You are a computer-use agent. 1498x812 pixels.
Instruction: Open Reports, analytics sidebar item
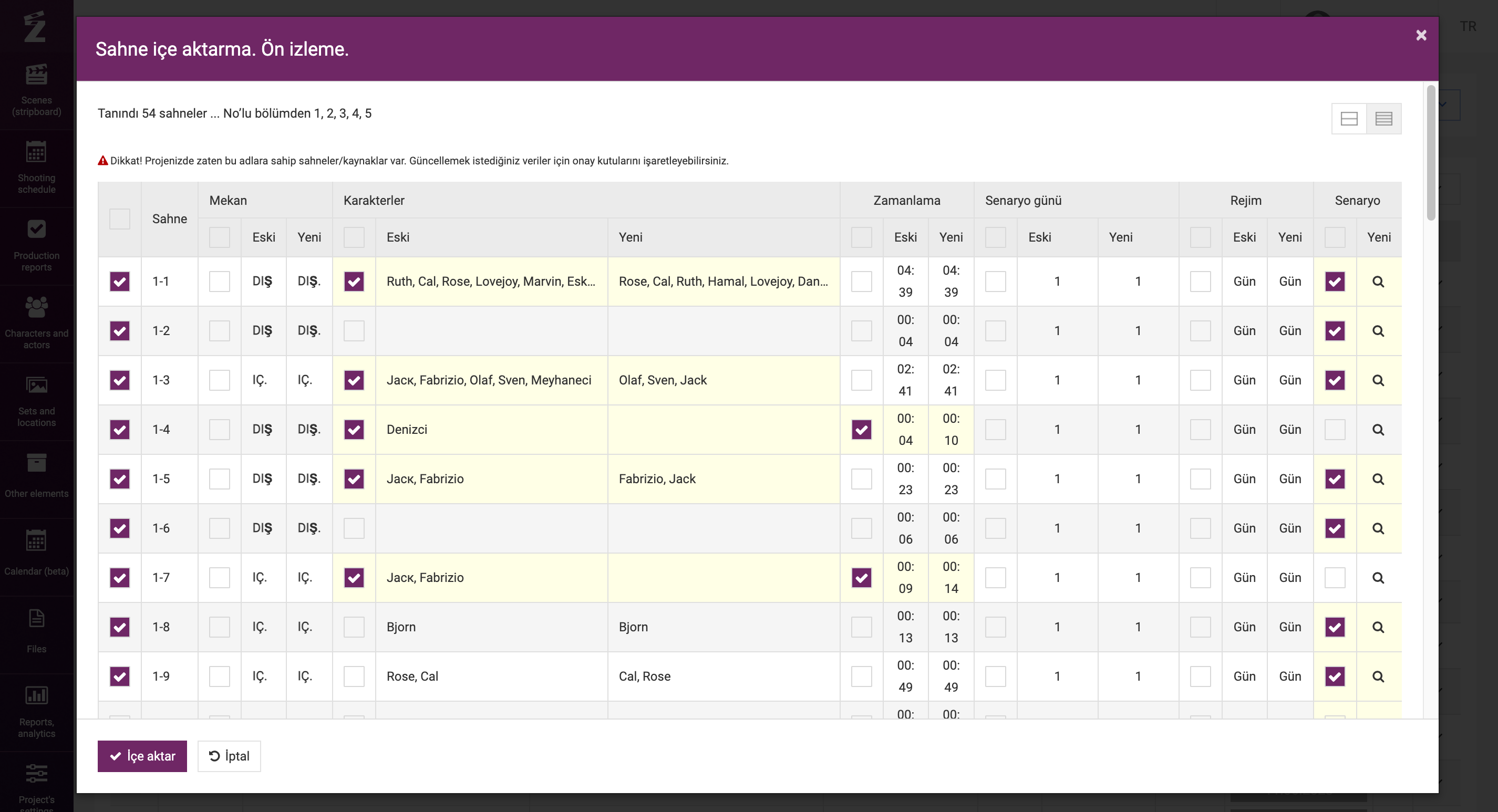pos(36,712)
